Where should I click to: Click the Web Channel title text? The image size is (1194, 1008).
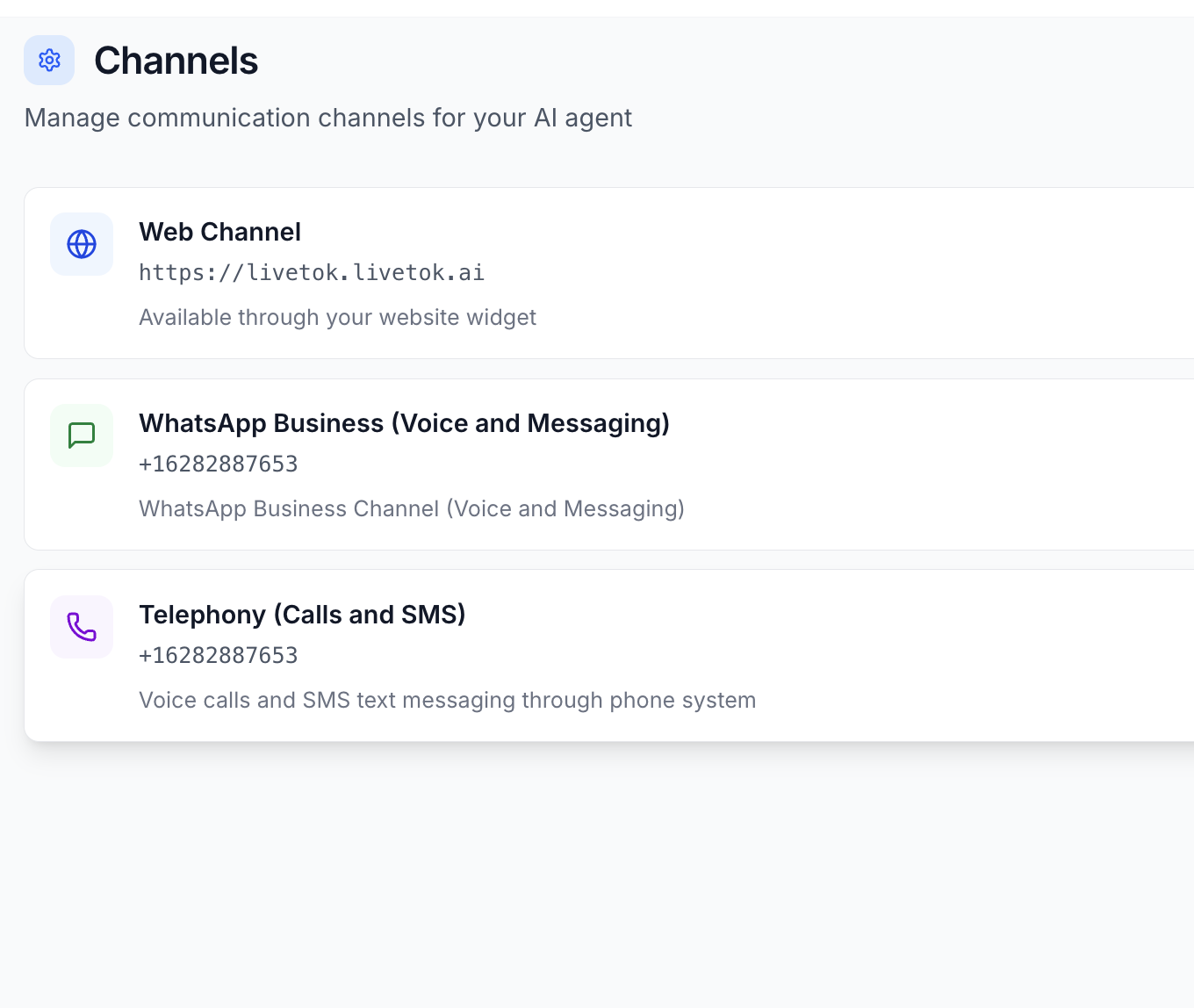(x=219, y=232)
